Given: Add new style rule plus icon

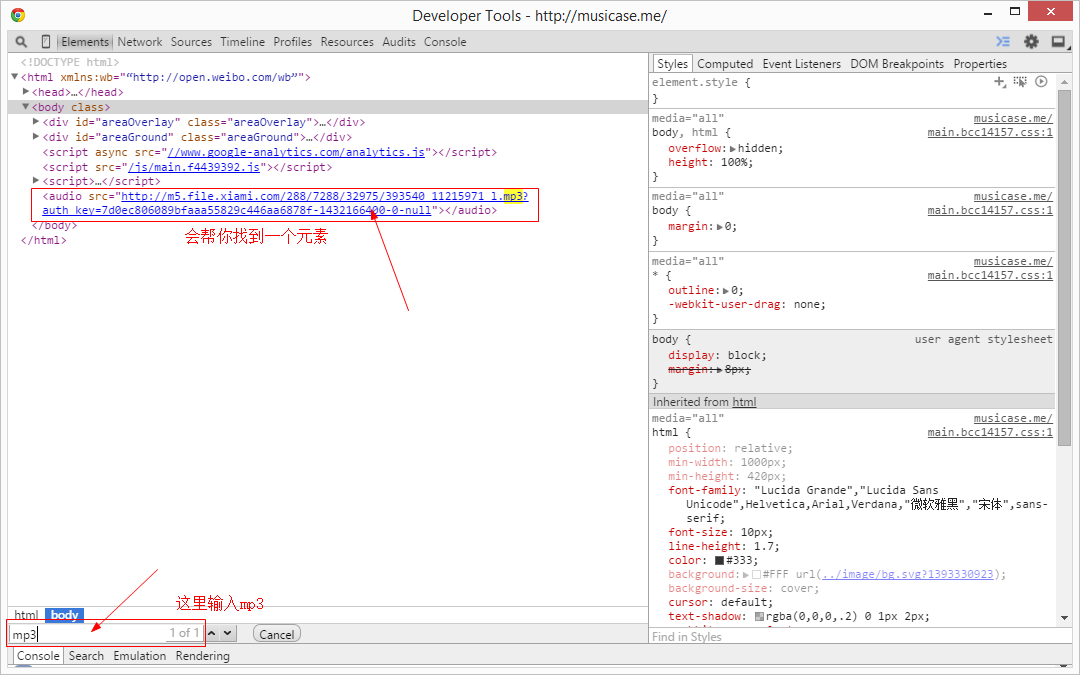Looking at the screenshot, I should pos(999,82).
